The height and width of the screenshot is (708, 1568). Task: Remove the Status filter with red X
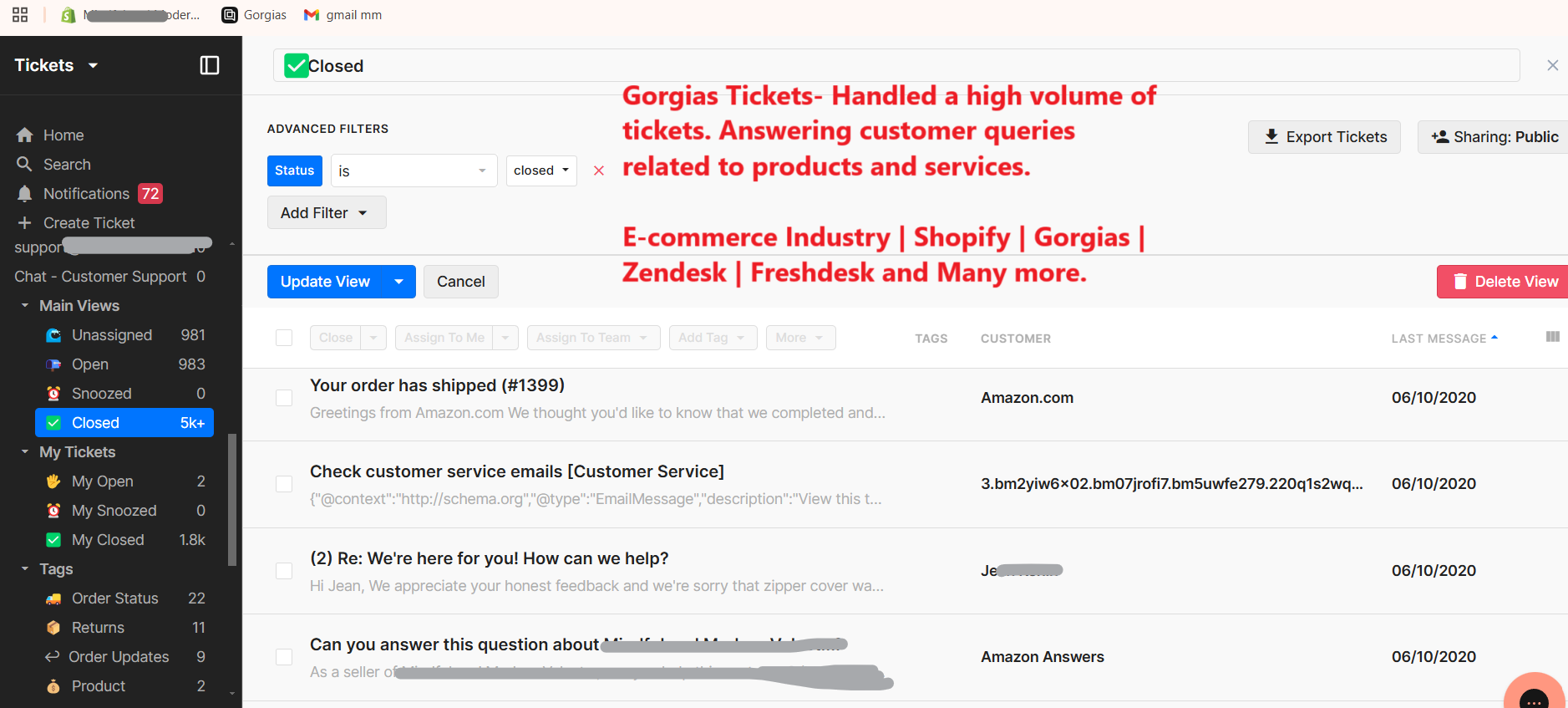click(599, 171)
